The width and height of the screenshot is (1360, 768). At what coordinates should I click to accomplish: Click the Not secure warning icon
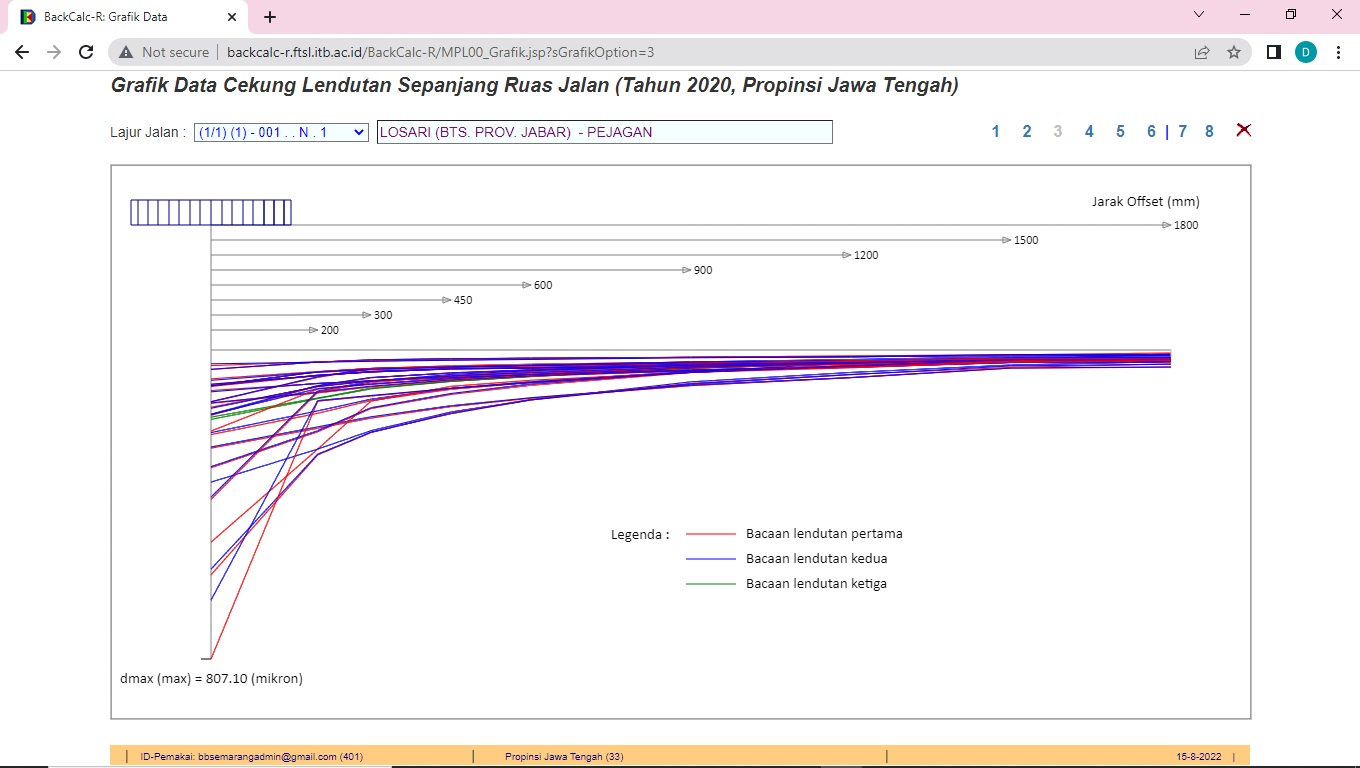(x=126, y=52)
